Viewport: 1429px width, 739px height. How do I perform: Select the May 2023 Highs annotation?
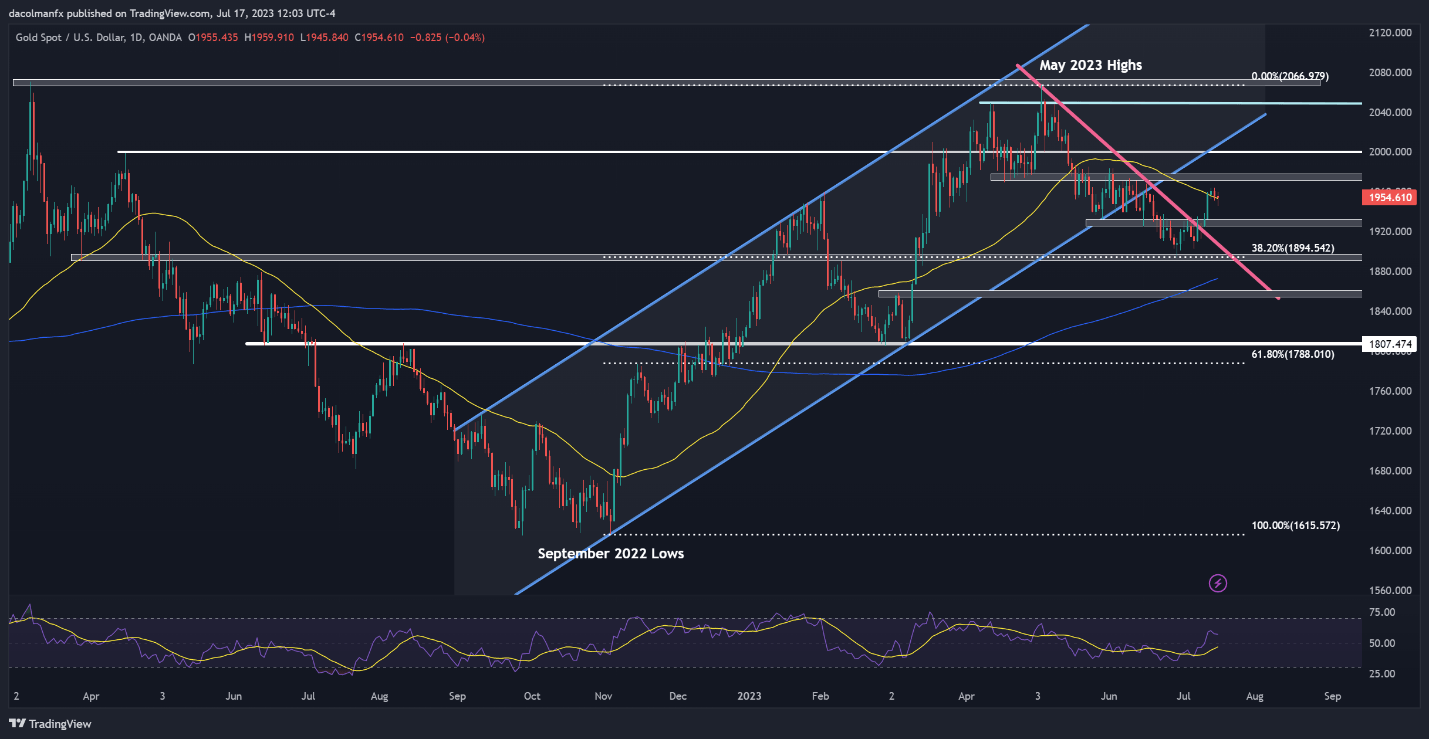point(1090,65)
